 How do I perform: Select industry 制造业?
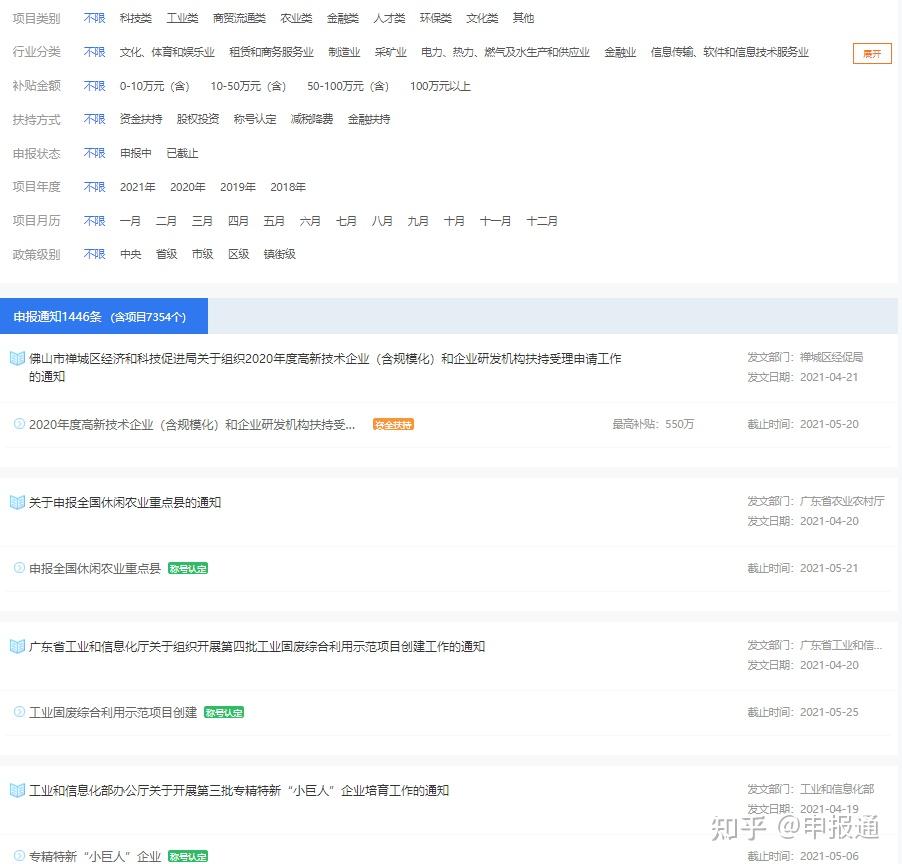(x=344, y=52)
